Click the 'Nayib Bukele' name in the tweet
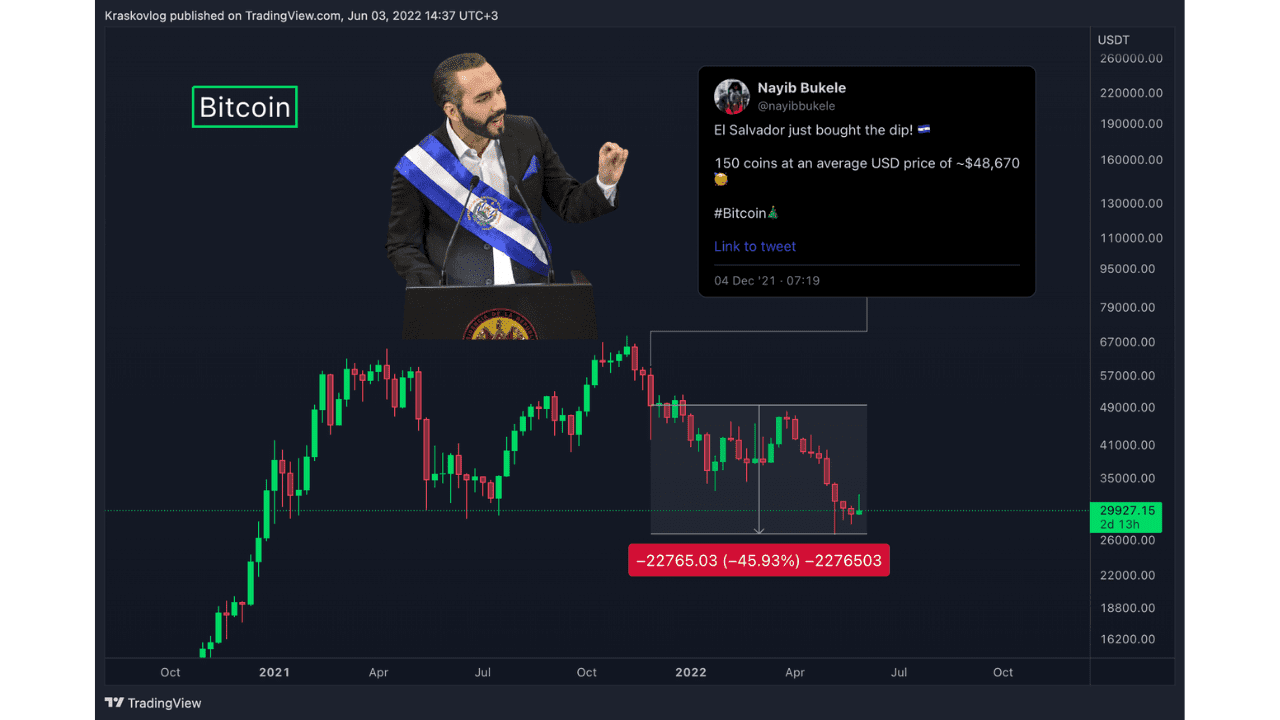 click(x=801, y=88)
